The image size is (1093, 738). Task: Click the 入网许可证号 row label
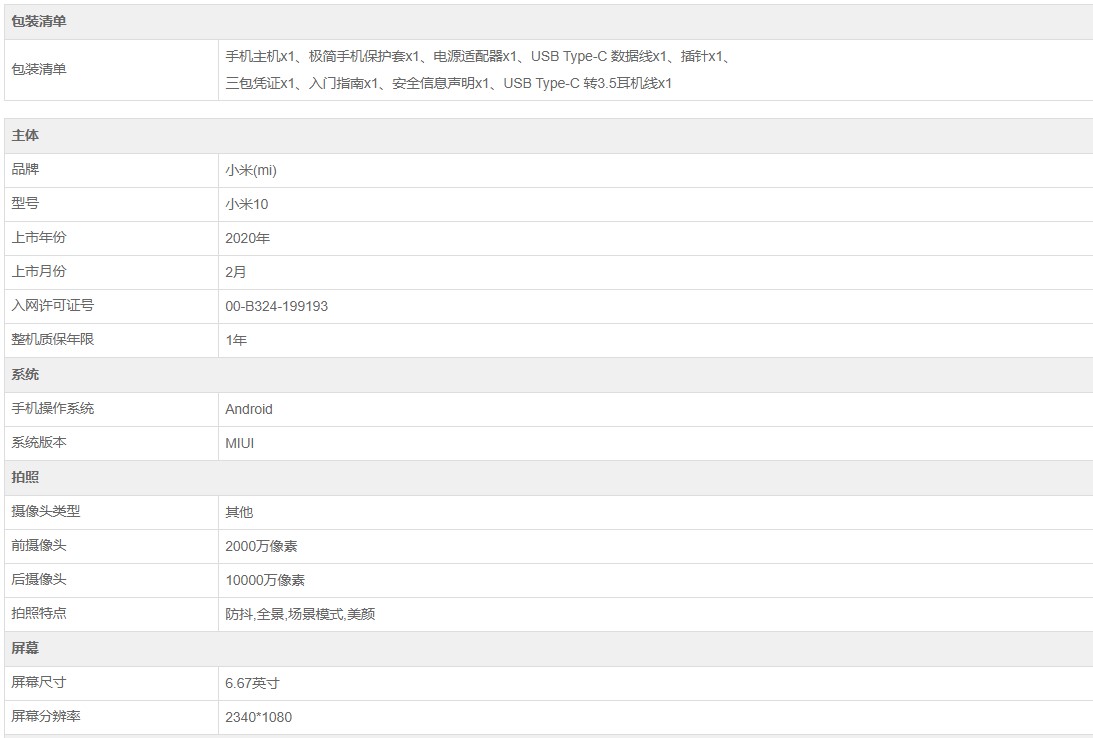click(x=53, y=306)
